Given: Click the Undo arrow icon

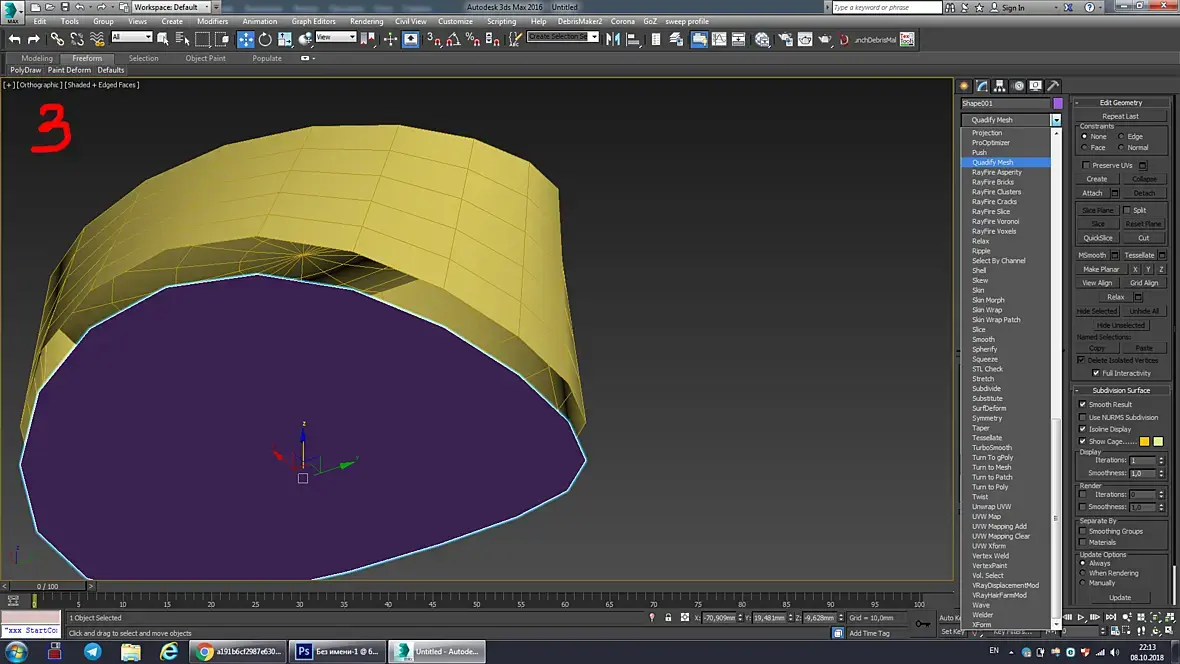Looking at the screenshot, I should [x=14, y=40].
